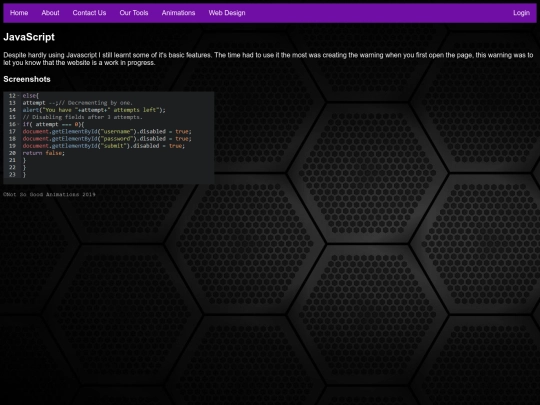Click the JavaScript page heading

(x=29, y=37)
